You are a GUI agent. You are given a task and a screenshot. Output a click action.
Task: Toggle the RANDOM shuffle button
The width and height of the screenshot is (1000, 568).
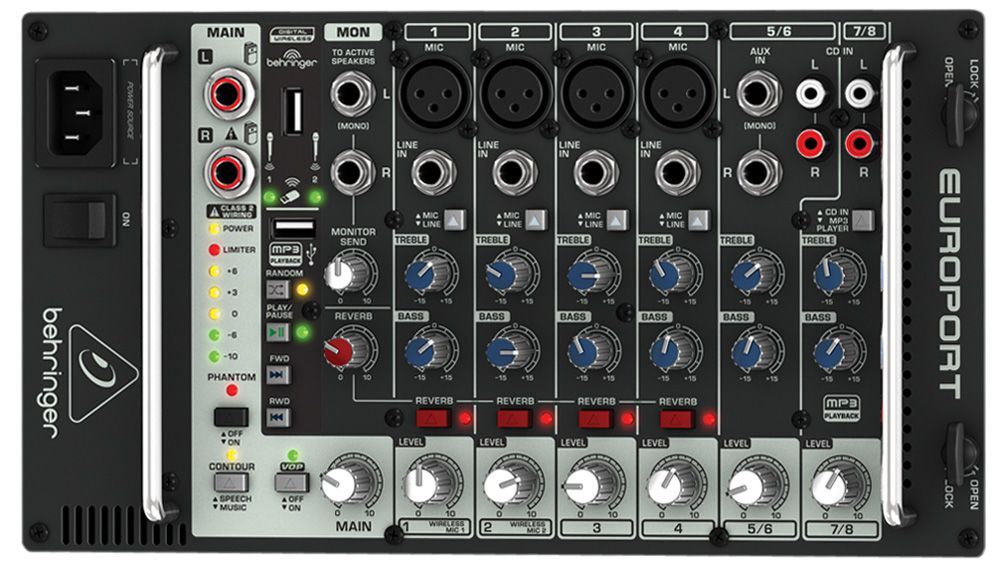coord(277,290)
